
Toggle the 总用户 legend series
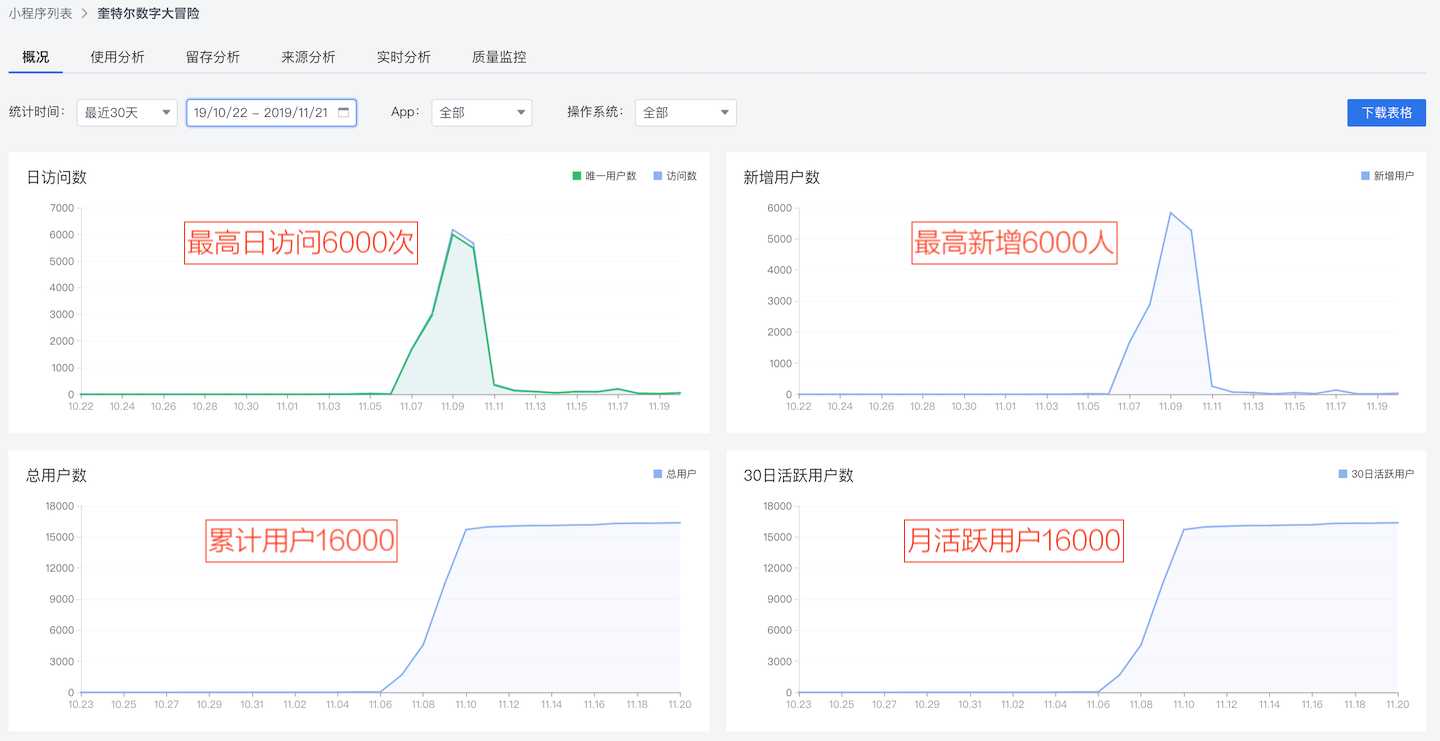(675, 474)
